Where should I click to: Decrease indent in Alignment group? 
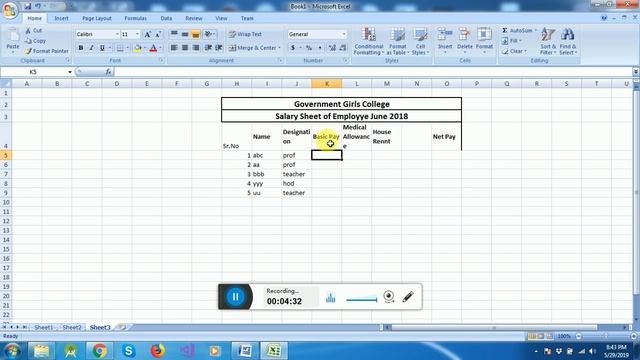208,48
